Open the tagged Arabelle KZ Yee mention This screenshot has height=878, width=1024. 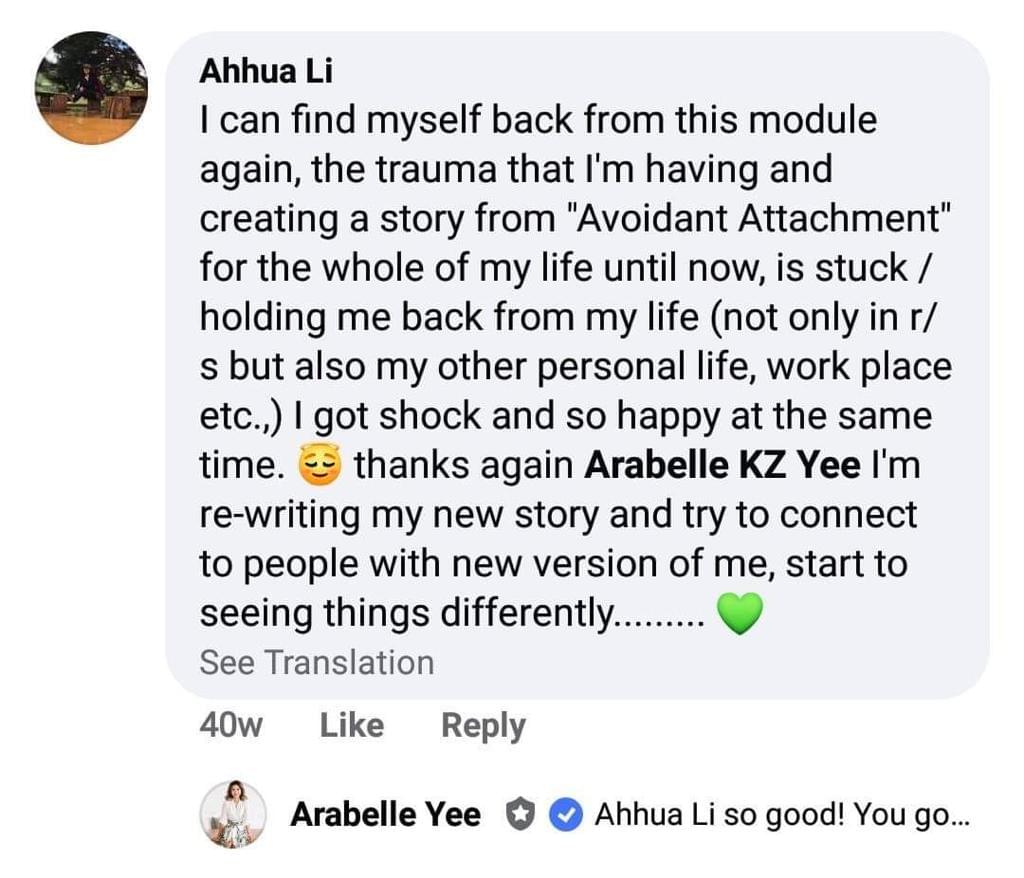point(722,466)
